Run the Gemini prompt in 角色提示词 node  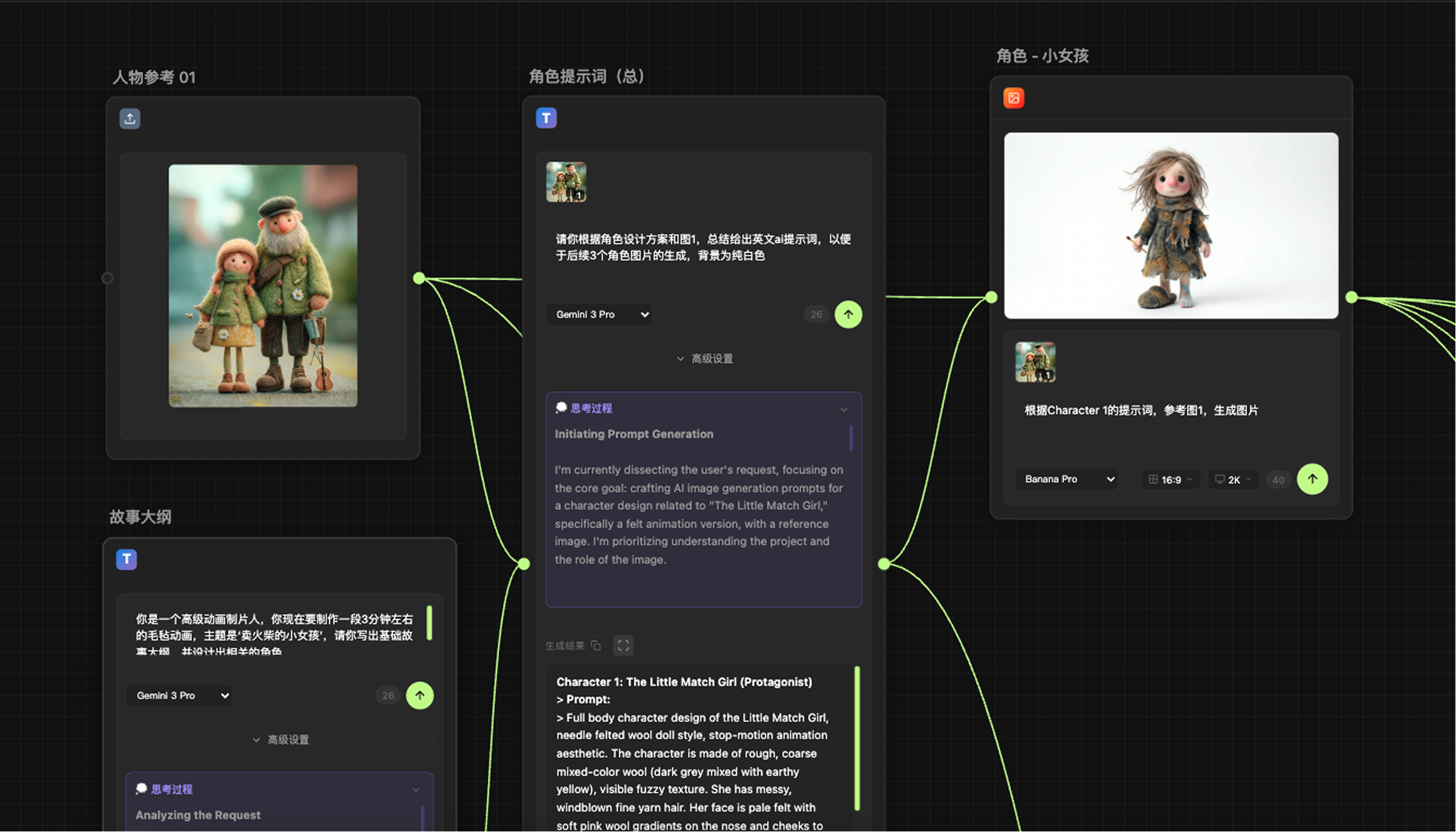848,315
